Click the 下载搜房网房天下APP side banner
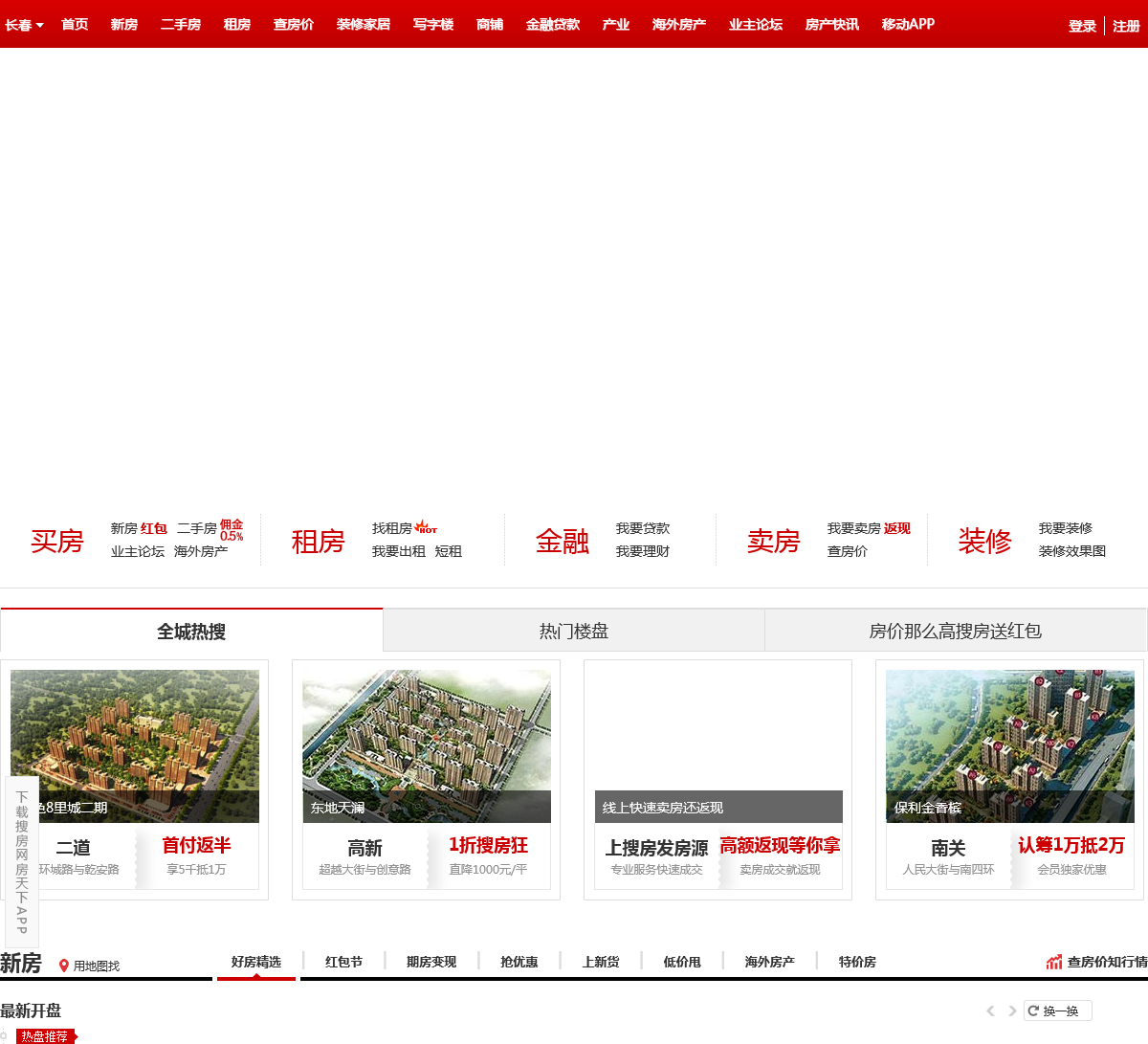 [21, 861]
